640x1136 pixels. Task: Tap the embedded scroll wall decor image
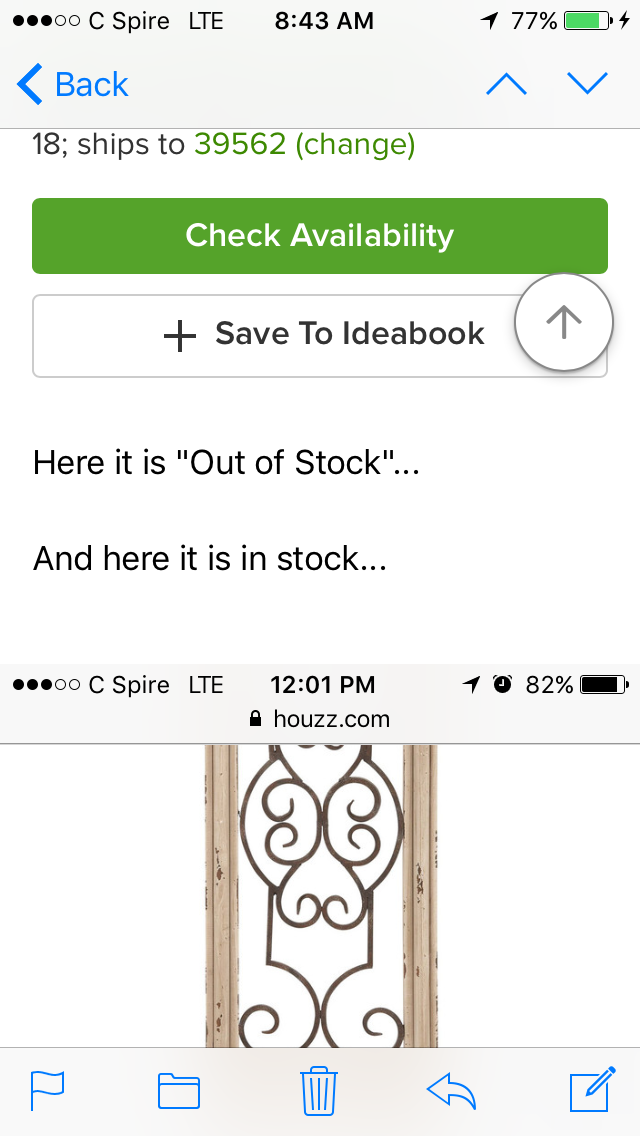click(x=321, y=895)
